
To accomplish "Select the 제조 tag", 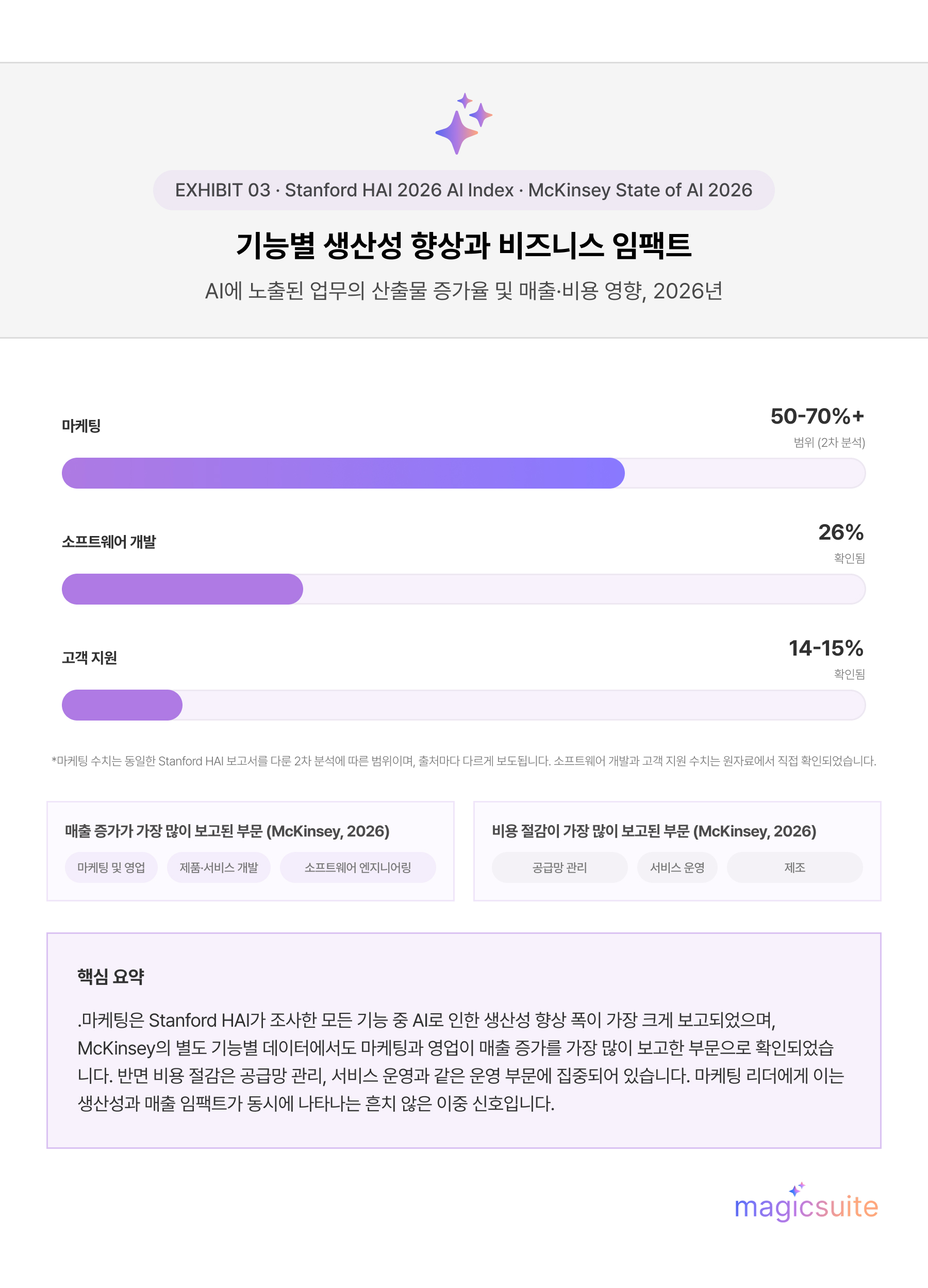I will (x=794, y=867).
